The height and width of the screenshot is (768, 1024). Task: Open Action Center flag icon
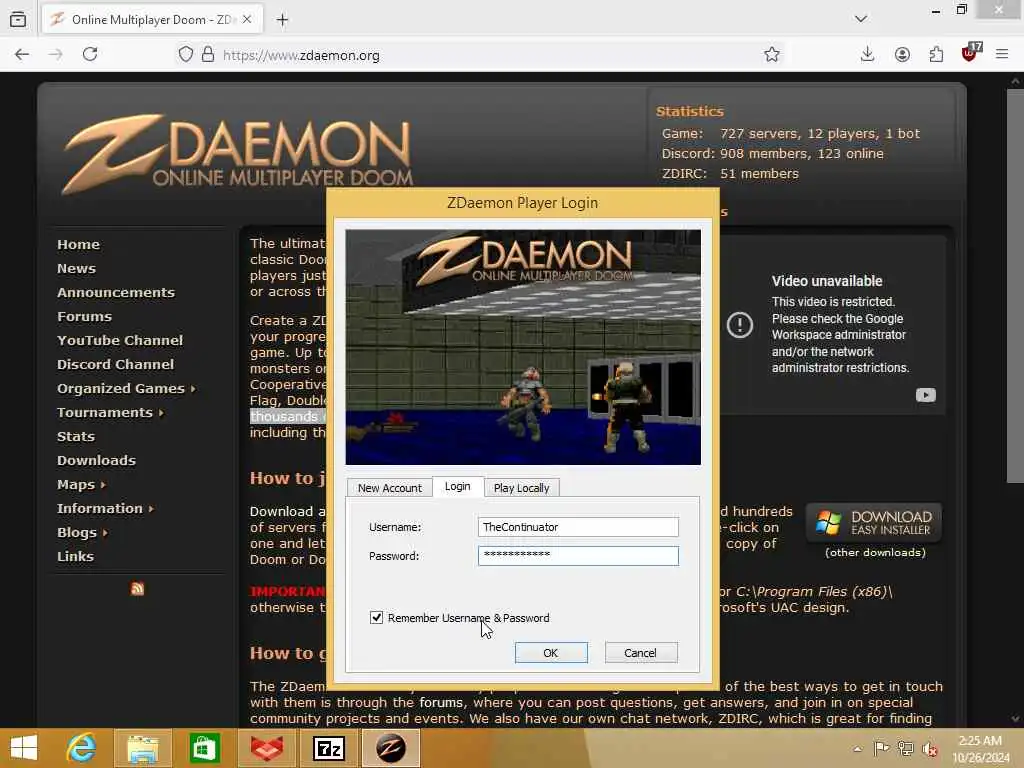tap(881, 748)
